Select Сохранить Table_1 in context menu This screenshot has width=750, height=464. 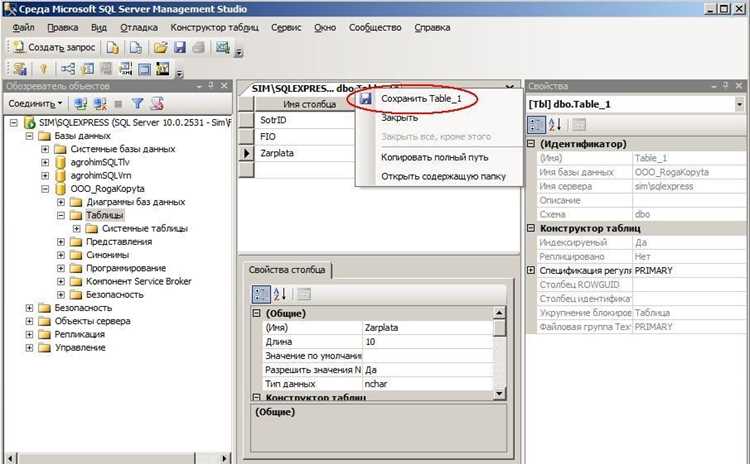[421, 99]
